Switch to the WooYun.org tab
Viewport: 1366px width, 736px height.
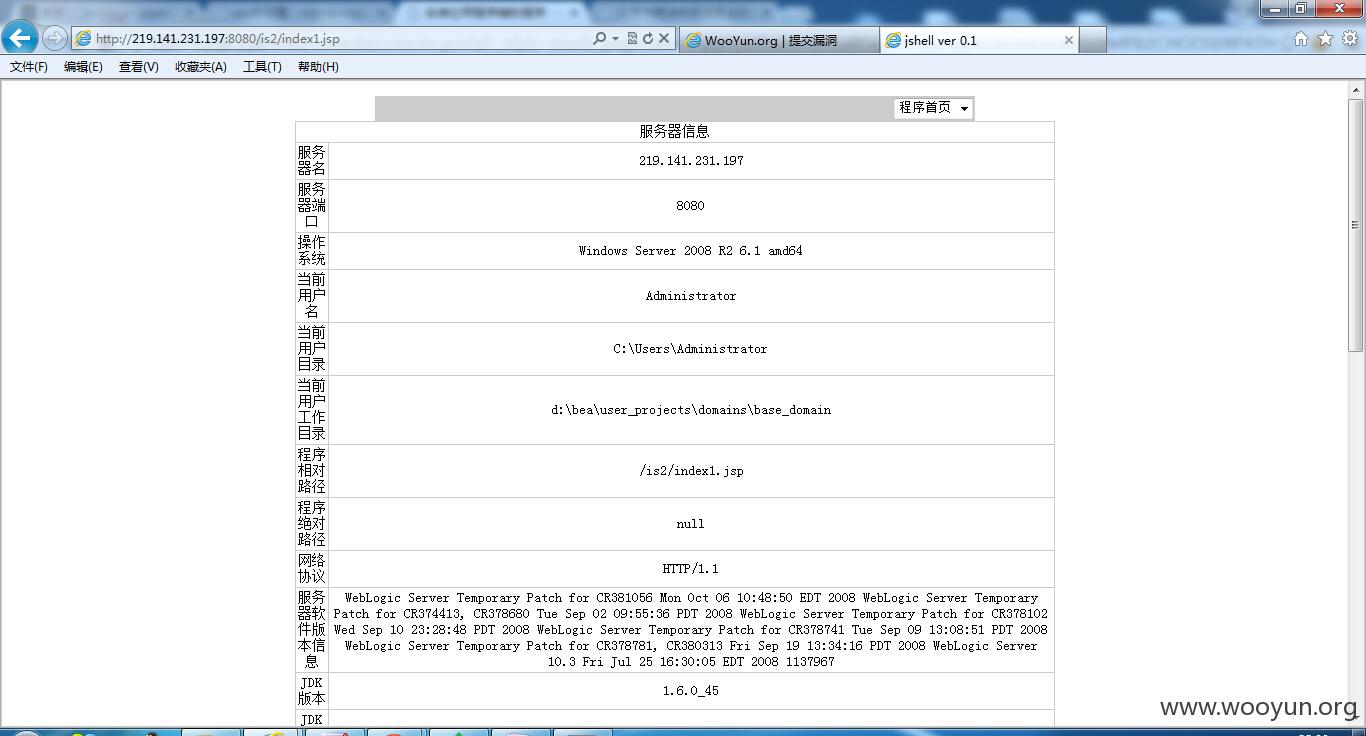pos(779,40)
